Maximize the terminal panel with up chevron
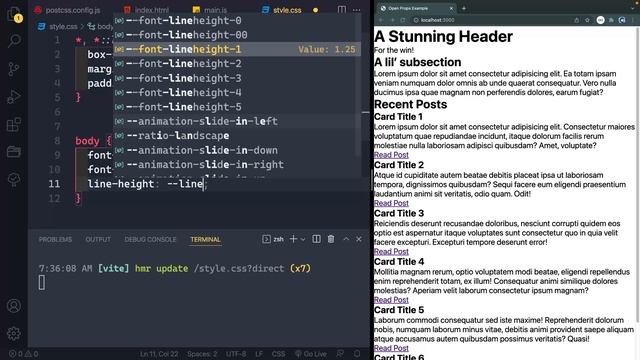Viewport: 640px width, 360px height. (346, 239)
